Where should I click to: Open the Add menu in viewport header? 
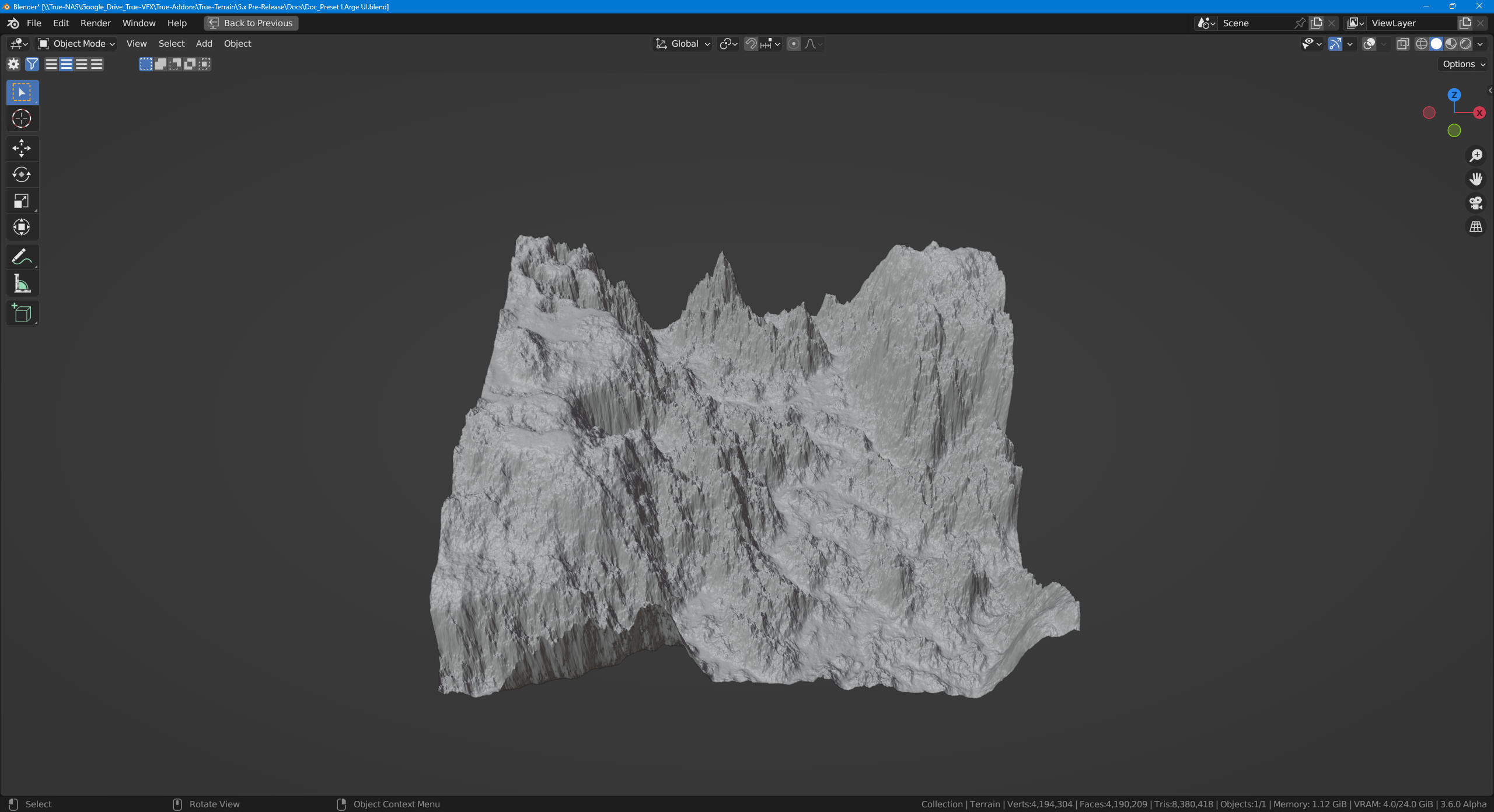(204, 44)
